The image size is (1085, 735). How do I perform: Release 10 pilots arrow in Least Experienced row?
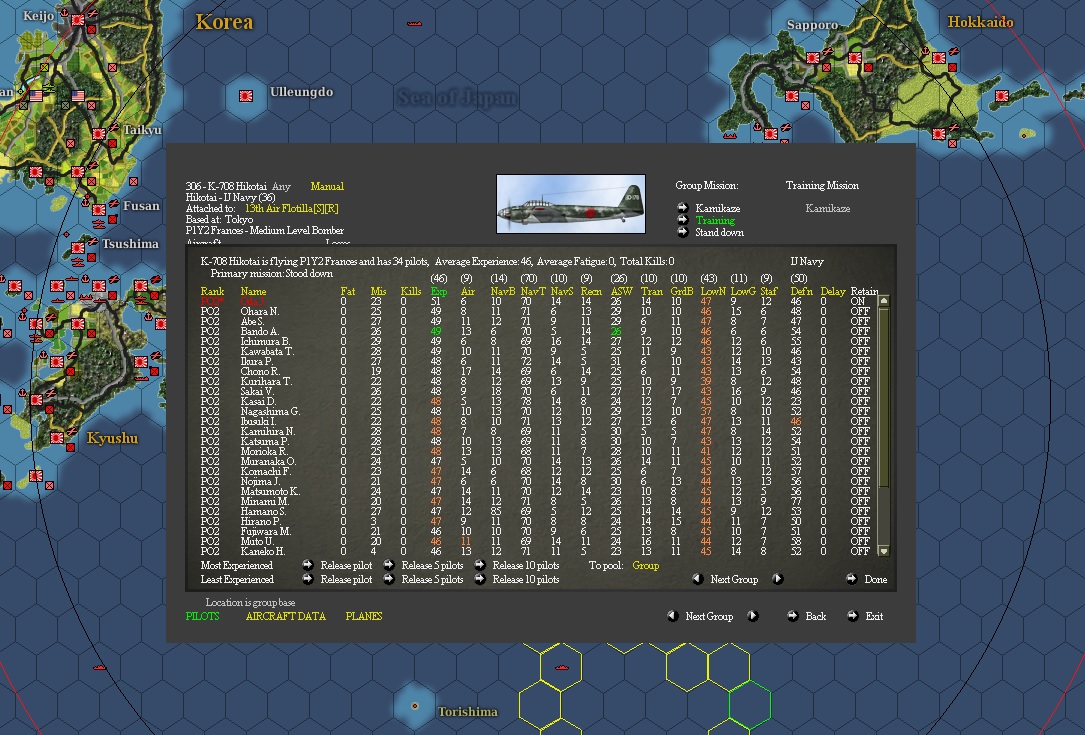click(480, 579)
